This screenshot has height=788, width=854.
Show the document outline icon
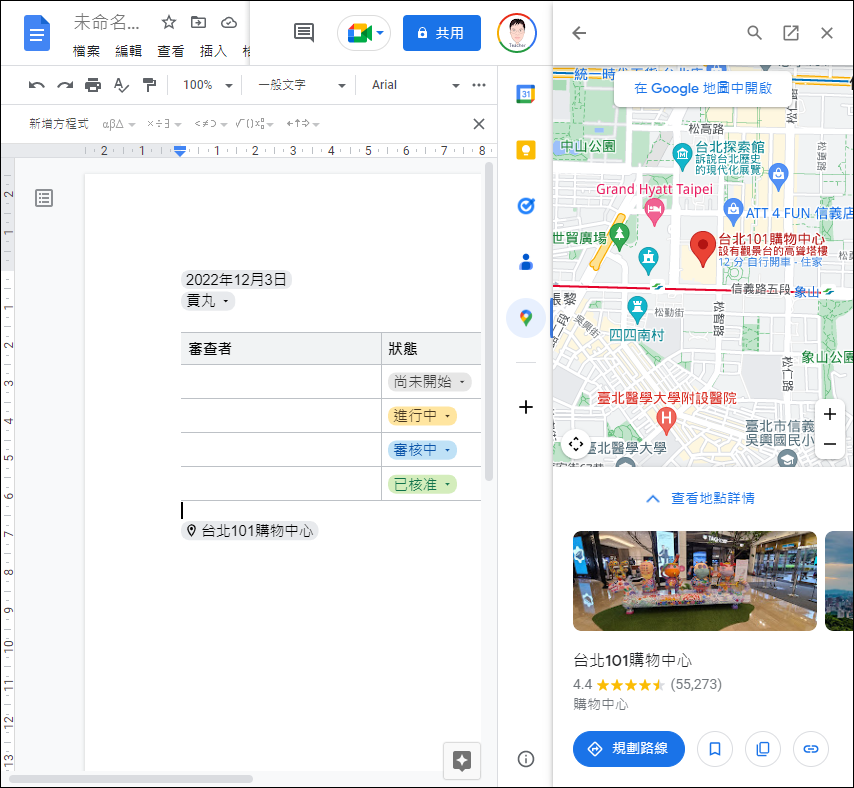44,198
